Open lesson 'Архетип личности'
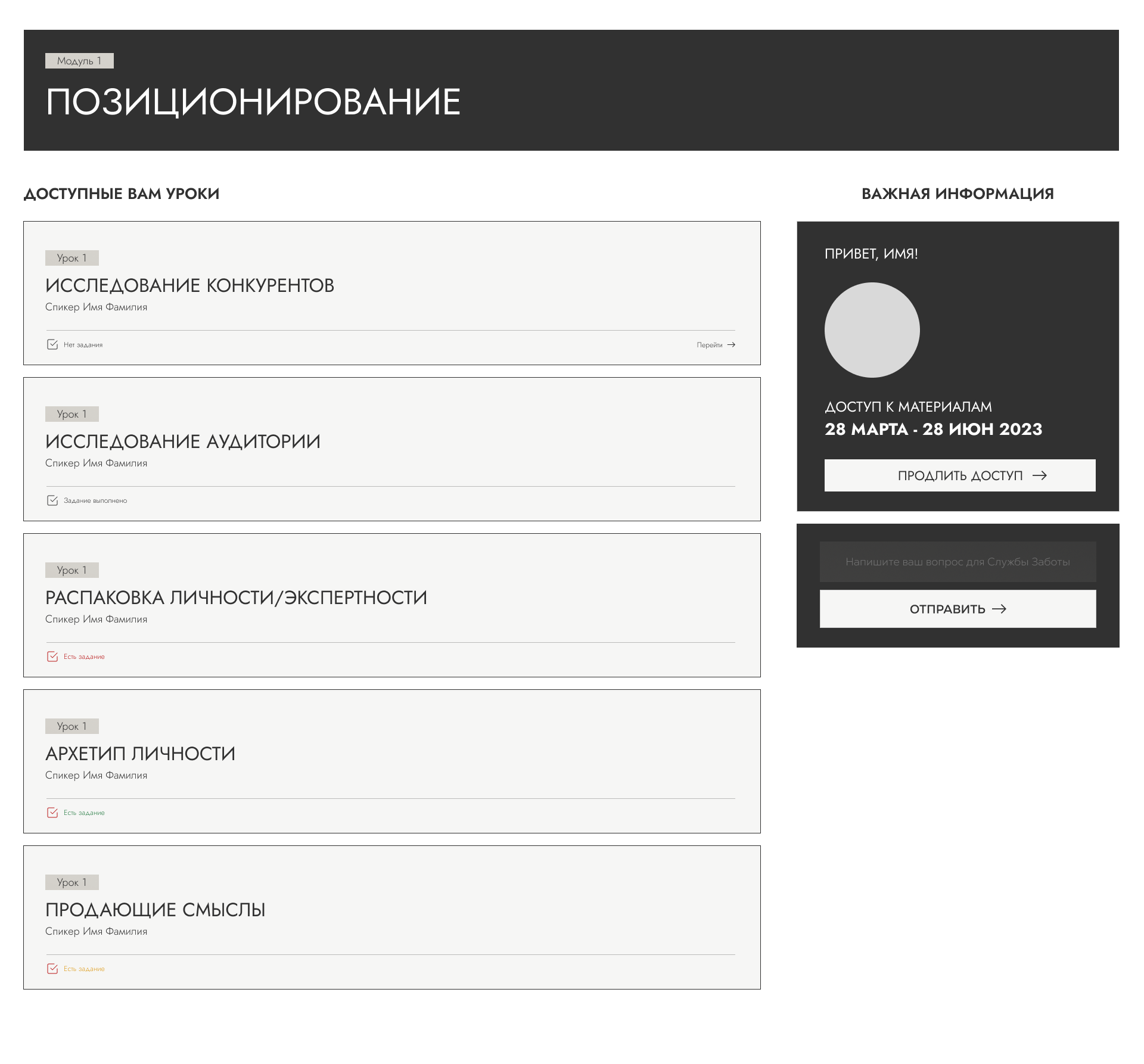Screen dimensions: 1144x1064 click(x=140, y=754)
